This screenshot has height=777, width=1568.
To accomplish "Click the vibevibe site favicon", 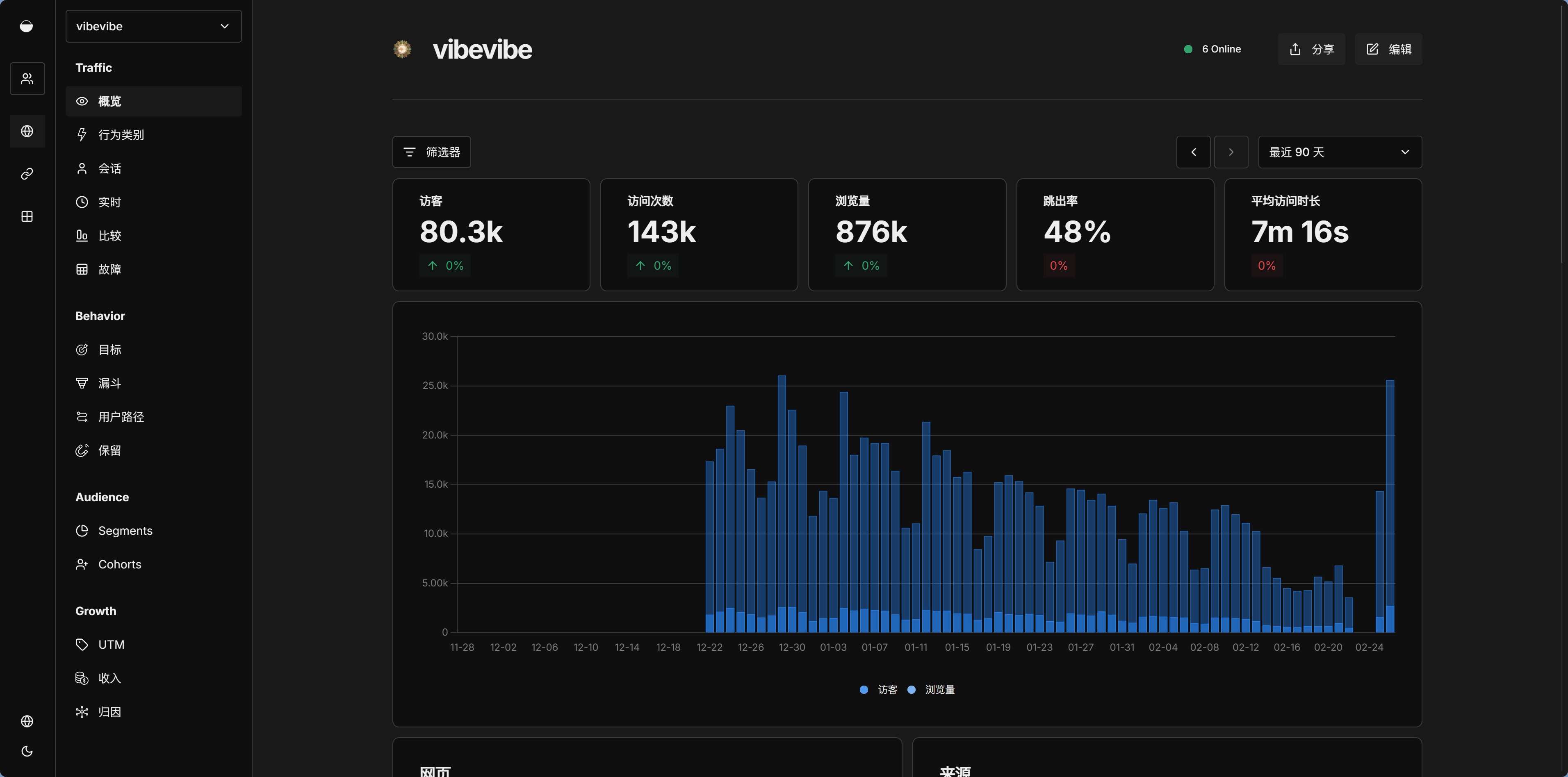I will [x=402, y=49].
